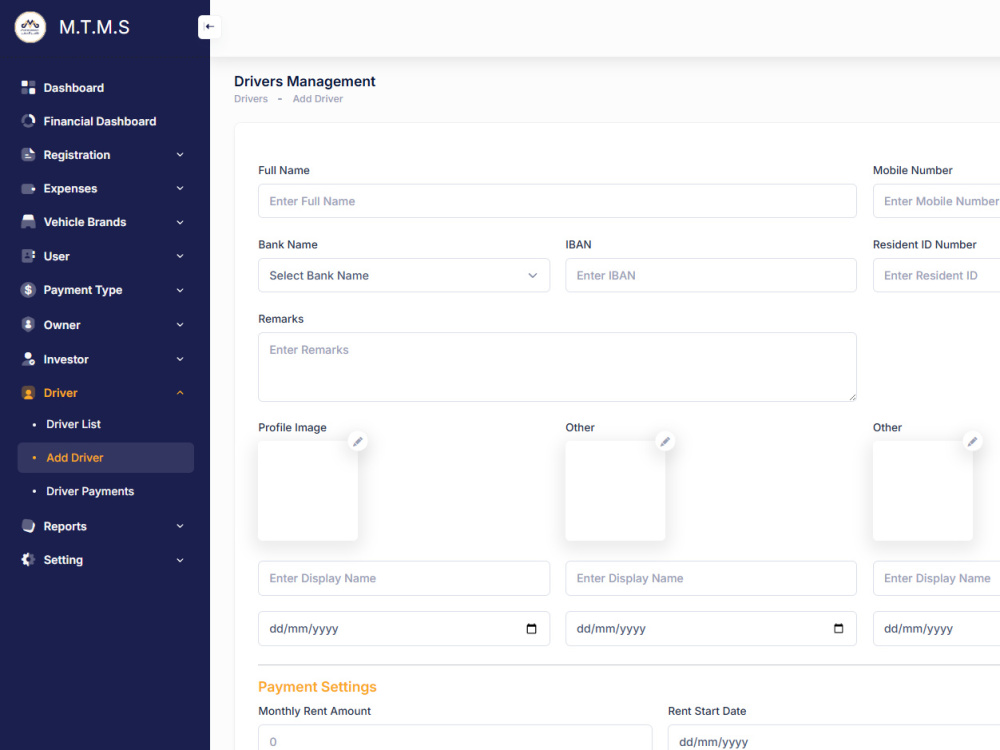Image resolution: width=1000 pixels, height=750 pixels.
Task: Click the Owner shield icon
Action: tap(28, 325)
